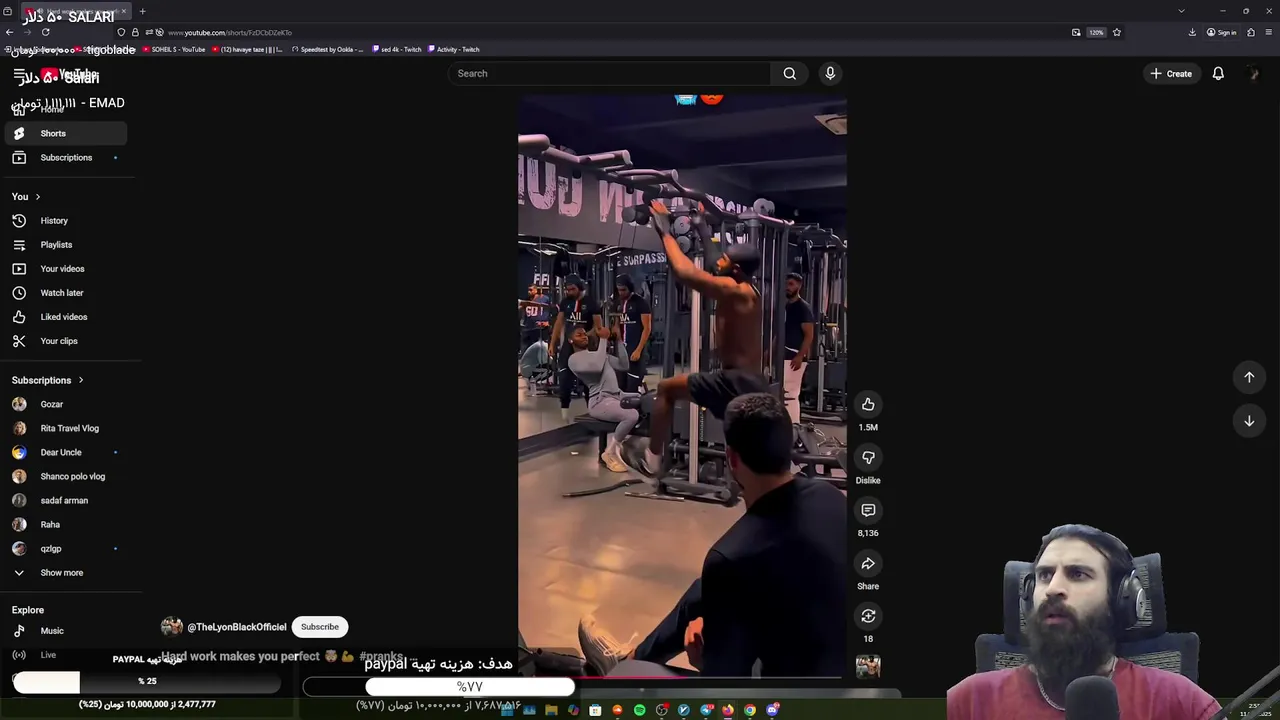The height and width of the screenshot is (720, 1280).
Task: Open the Rita Travel Vlog subscription
Action: click(66, 428)
